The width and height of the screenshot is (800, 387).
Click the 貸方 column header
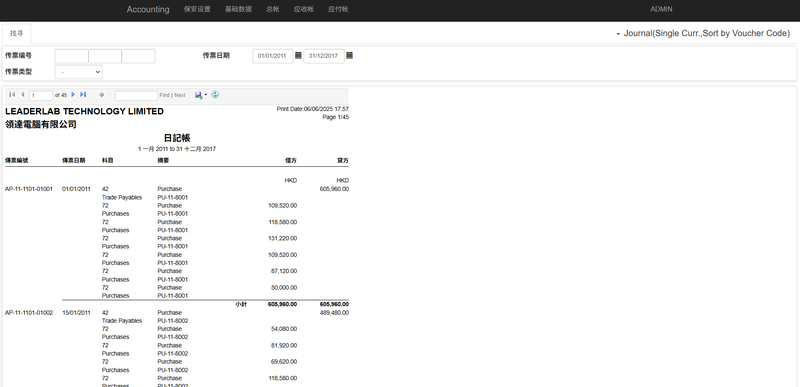coord(343,161)
